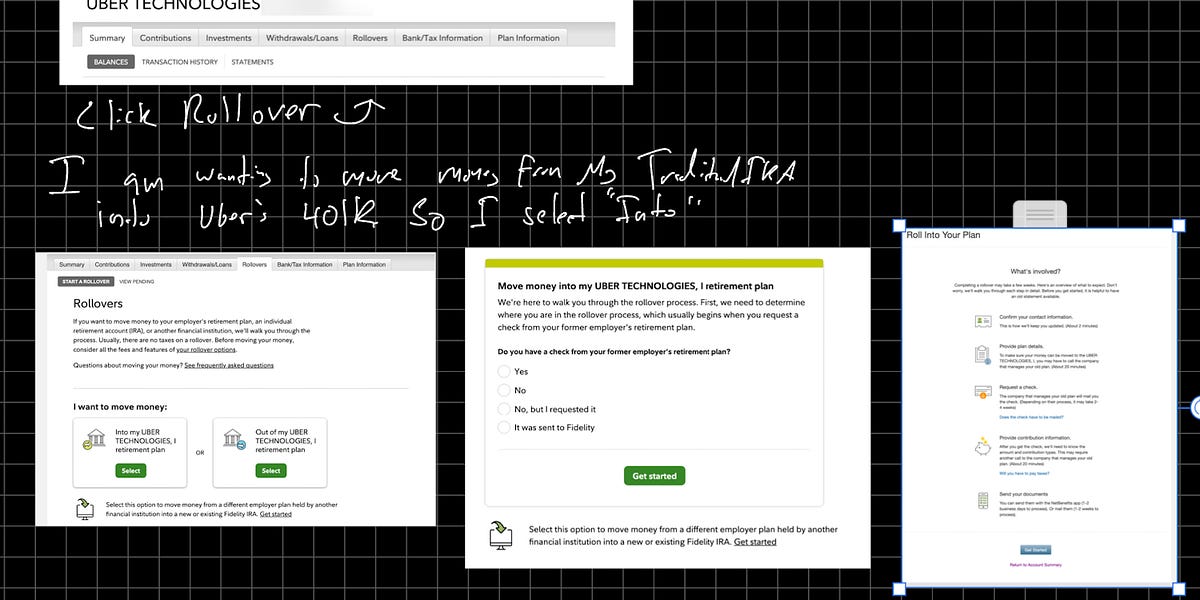Viewport: 1200px width, 600px height.
Task: Click the piggy bank contribution information icon
Action: 983,450
